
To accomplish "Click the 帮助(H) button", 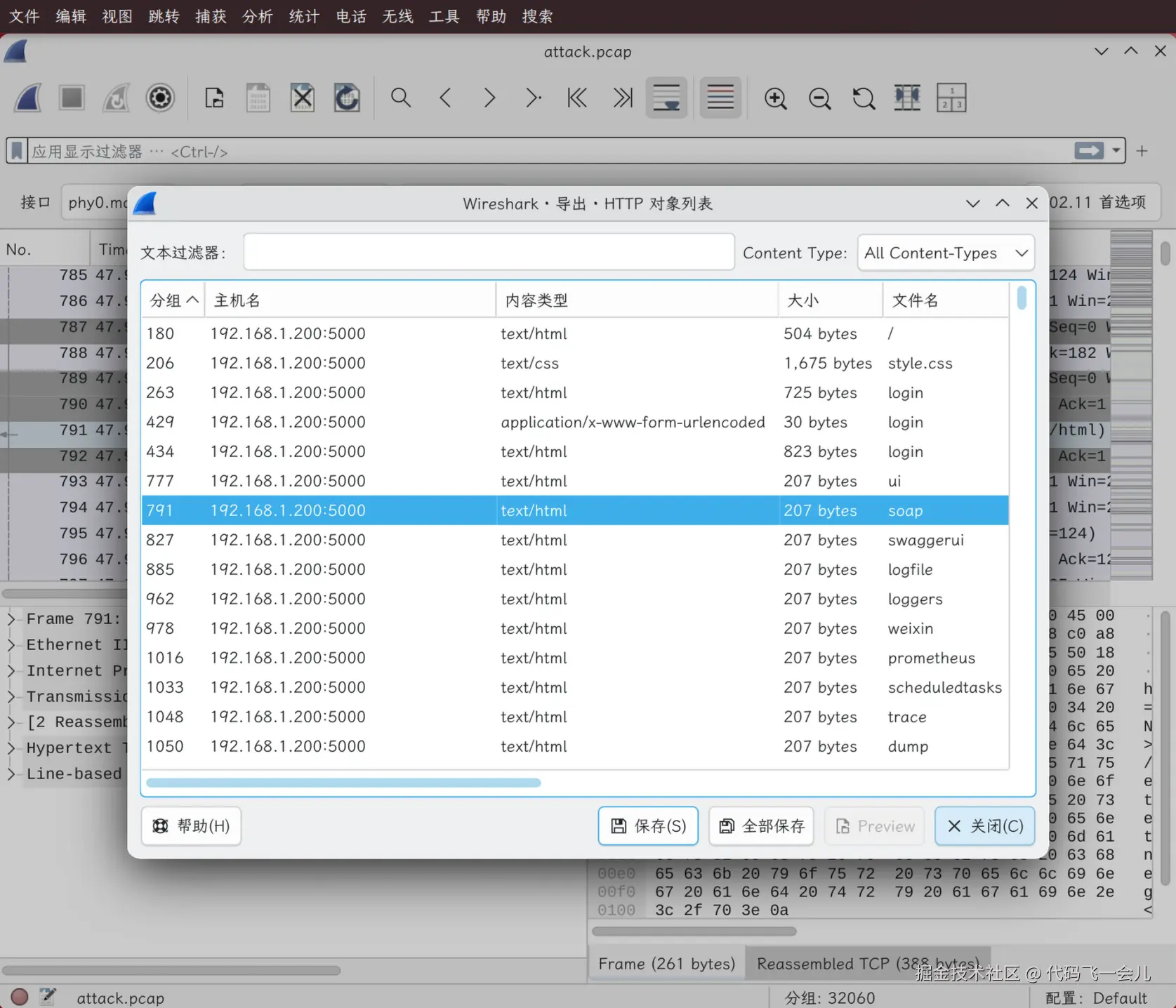I will (191, 825).
